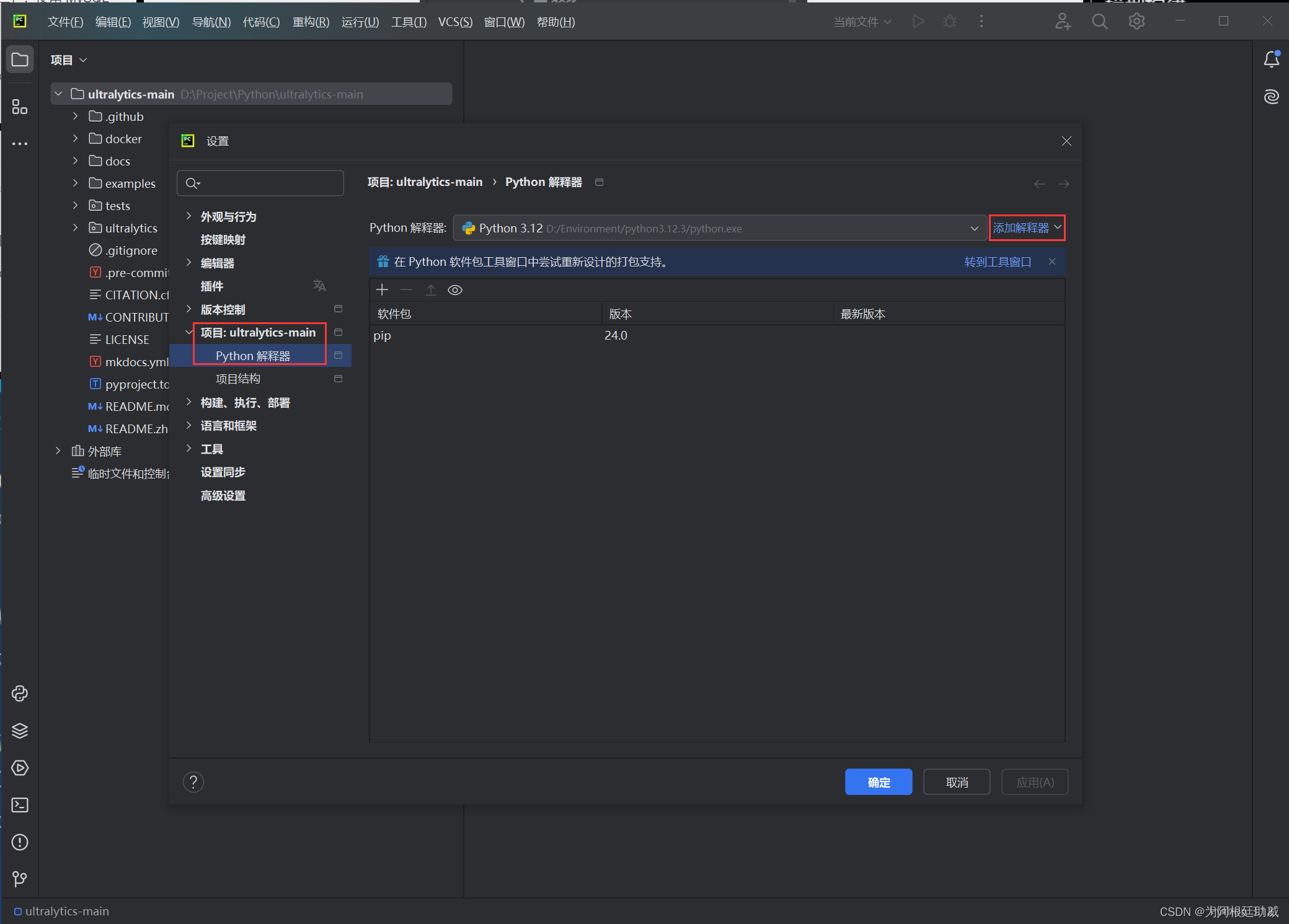Click the 确定 button to confirm settings
Viewport: 1289px width, 924px height.
tap(879, 781)
